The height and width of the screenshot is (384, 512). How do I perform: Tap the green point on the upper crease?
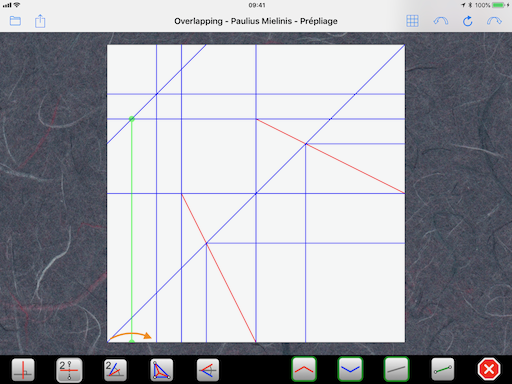132,119
